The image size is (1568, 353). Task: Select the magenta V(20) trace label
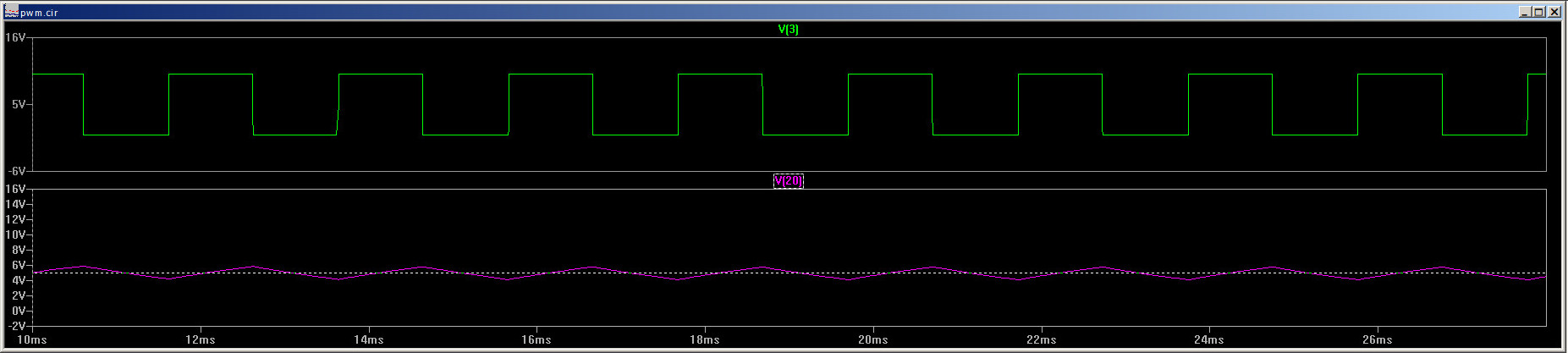tap(788, 180)
